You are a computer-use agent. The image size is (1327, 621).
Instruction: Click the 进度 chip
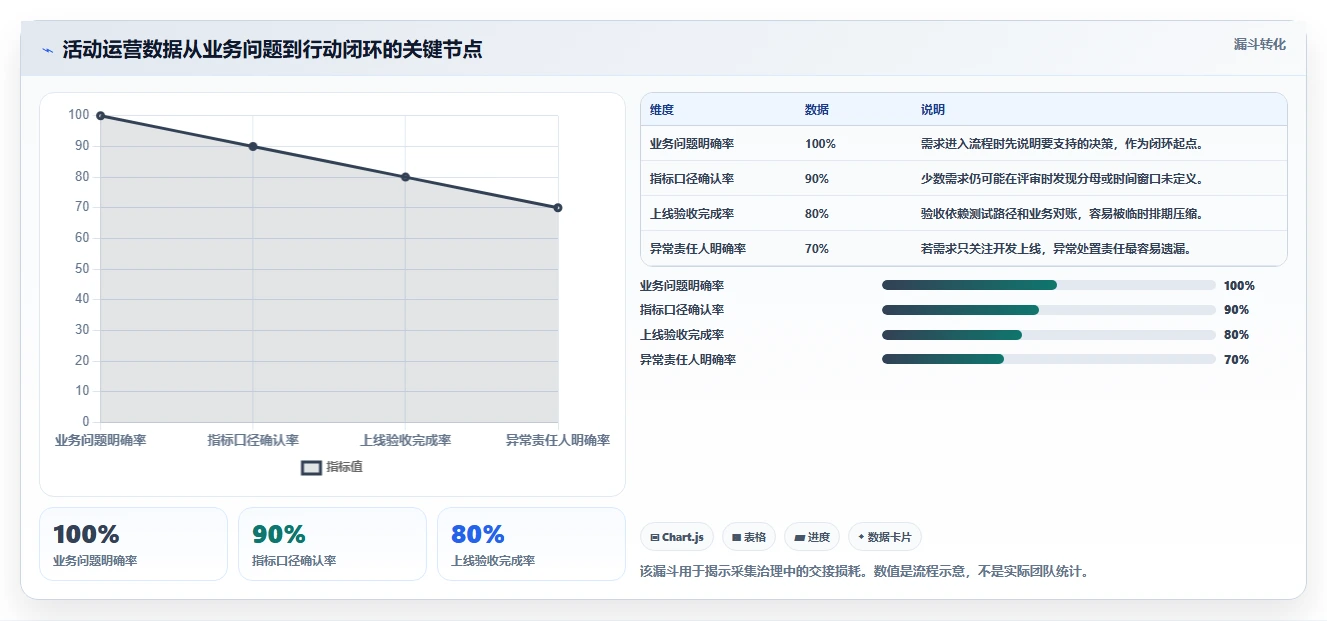pyautogui.click(x=812, y=537)
